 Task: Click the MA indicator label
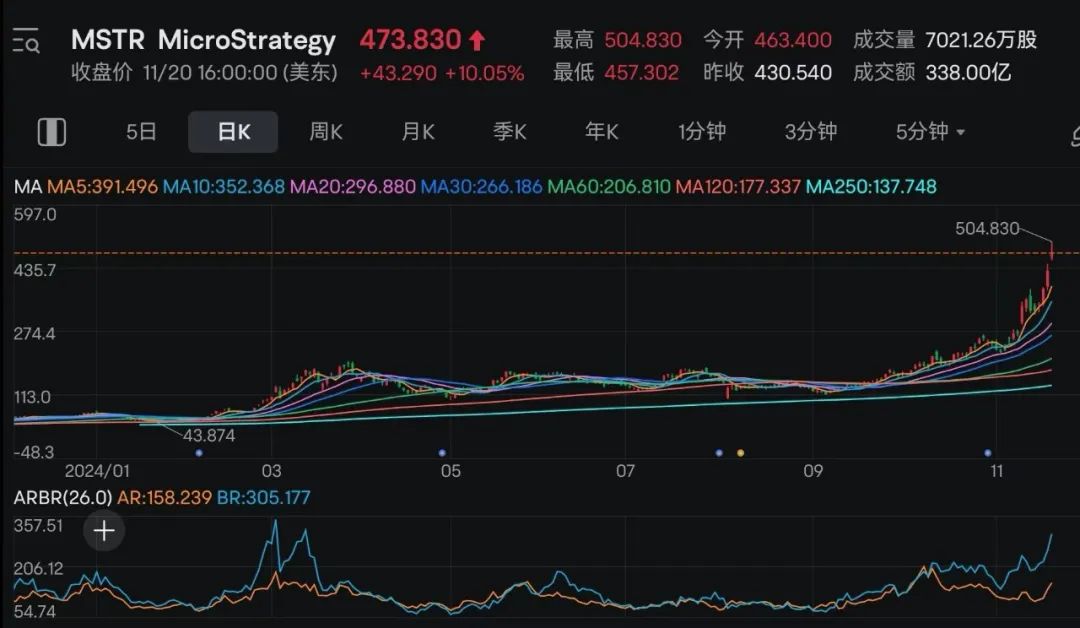pos(28,187)
